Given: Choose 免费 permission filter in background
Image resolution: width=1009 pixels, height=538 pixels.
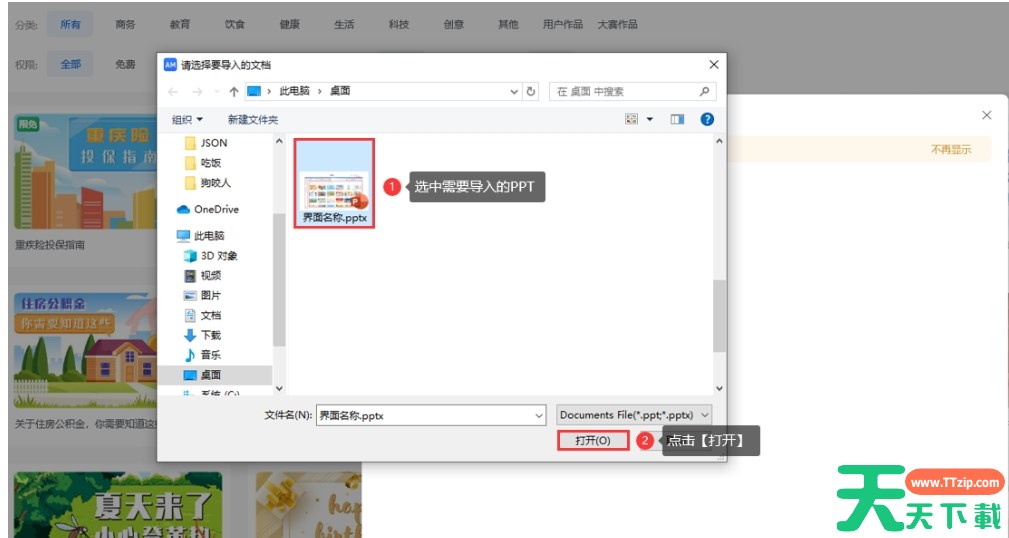Looking at the screenshot, I should coord(125,64).
